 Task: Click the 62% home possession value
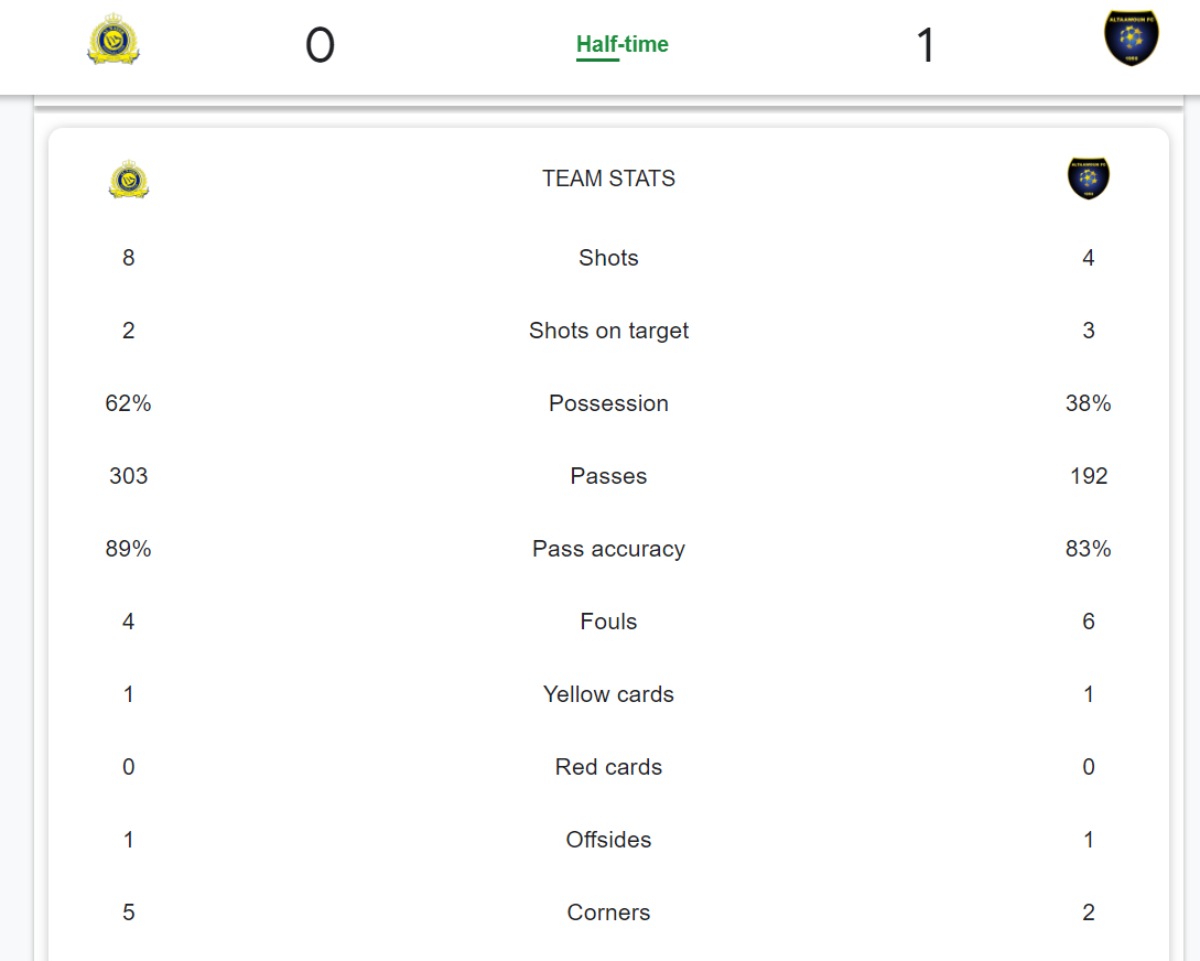[128, 404]
